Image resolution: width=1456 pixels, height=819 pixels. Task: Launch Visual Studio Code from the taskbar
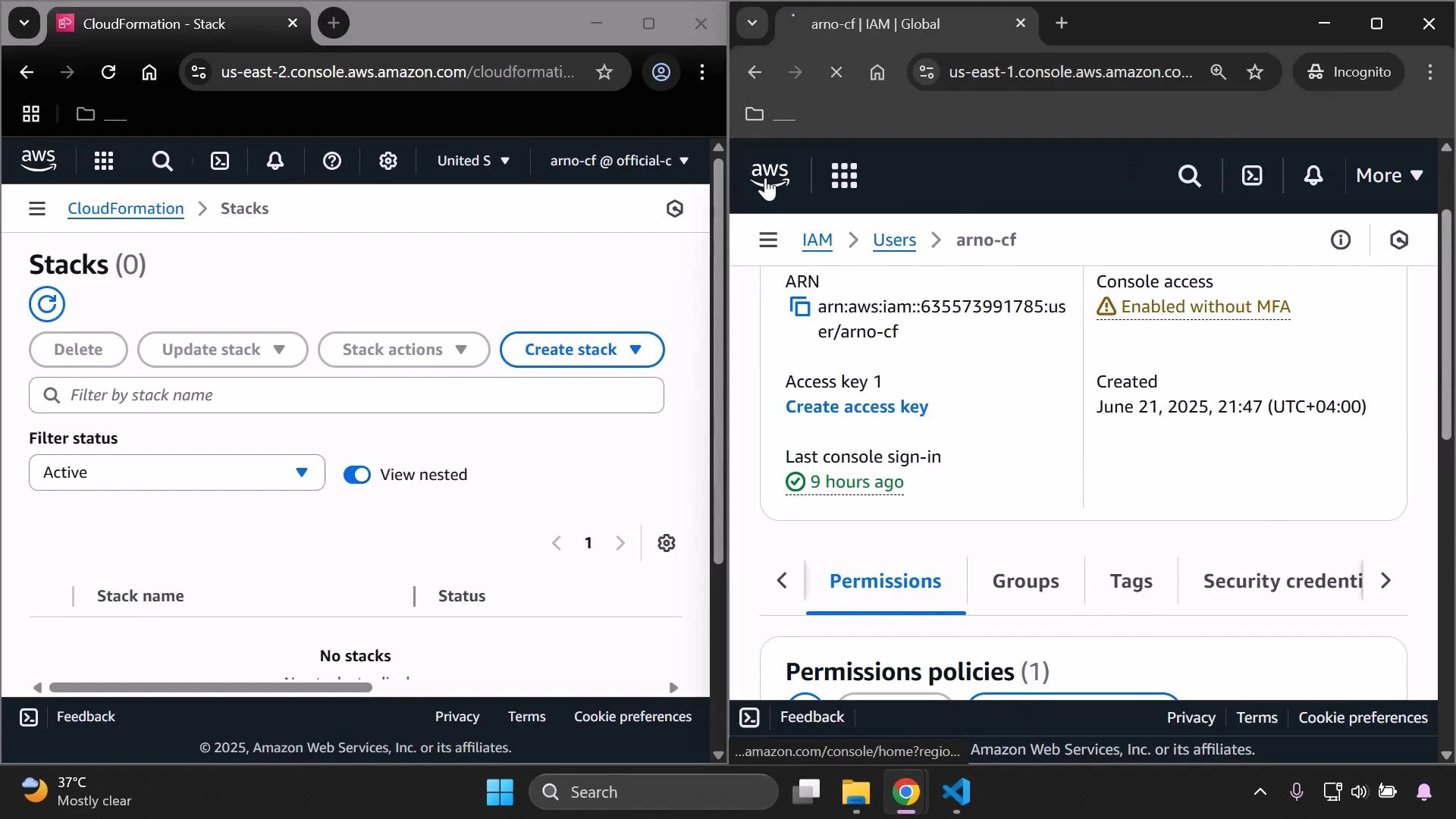(956, 793)
